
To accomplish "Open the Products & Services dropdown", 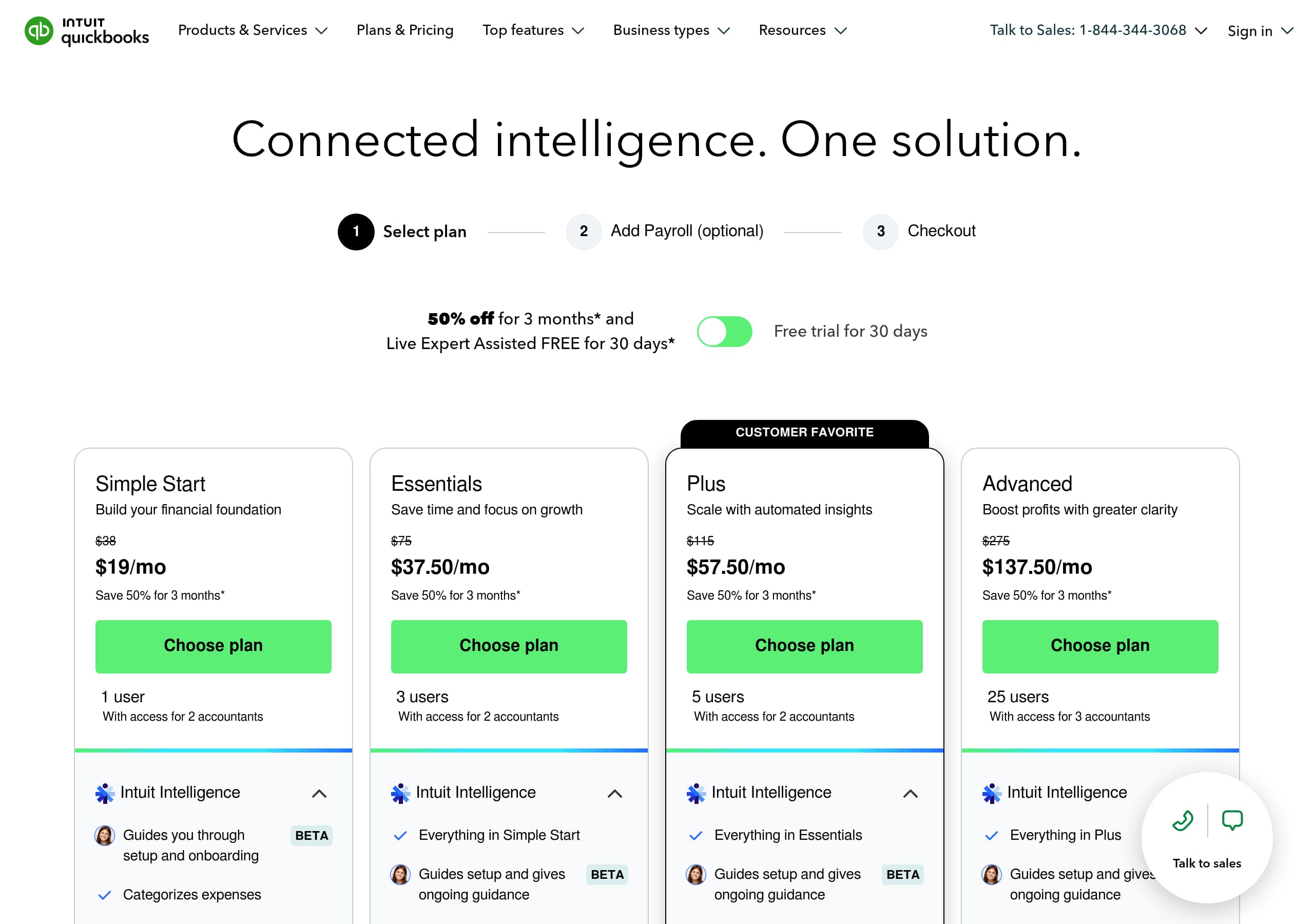I will pos(253,30).
